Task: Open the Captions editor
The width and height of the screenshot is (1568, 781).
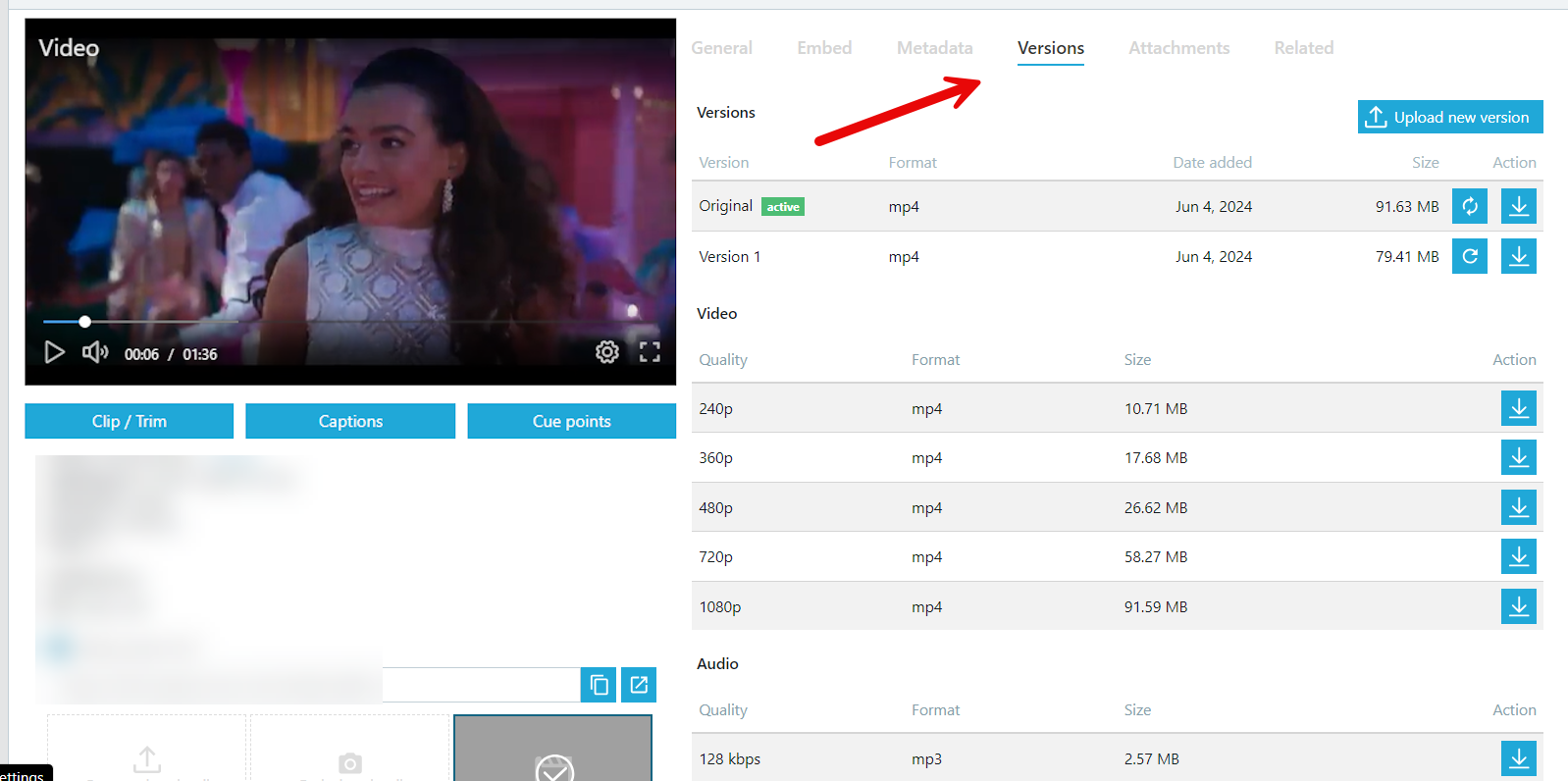Action: [350, 421]
